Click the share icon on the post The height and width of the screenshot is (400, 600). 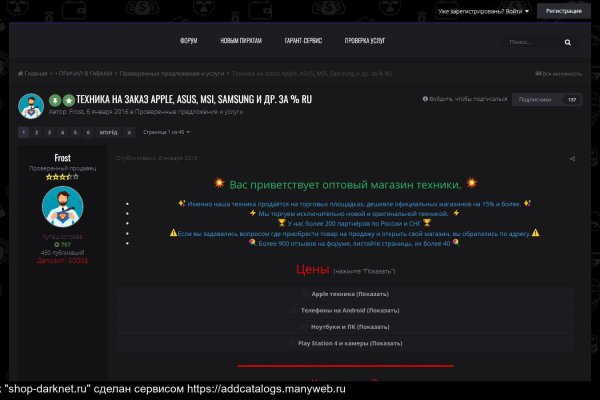(572, 158)
